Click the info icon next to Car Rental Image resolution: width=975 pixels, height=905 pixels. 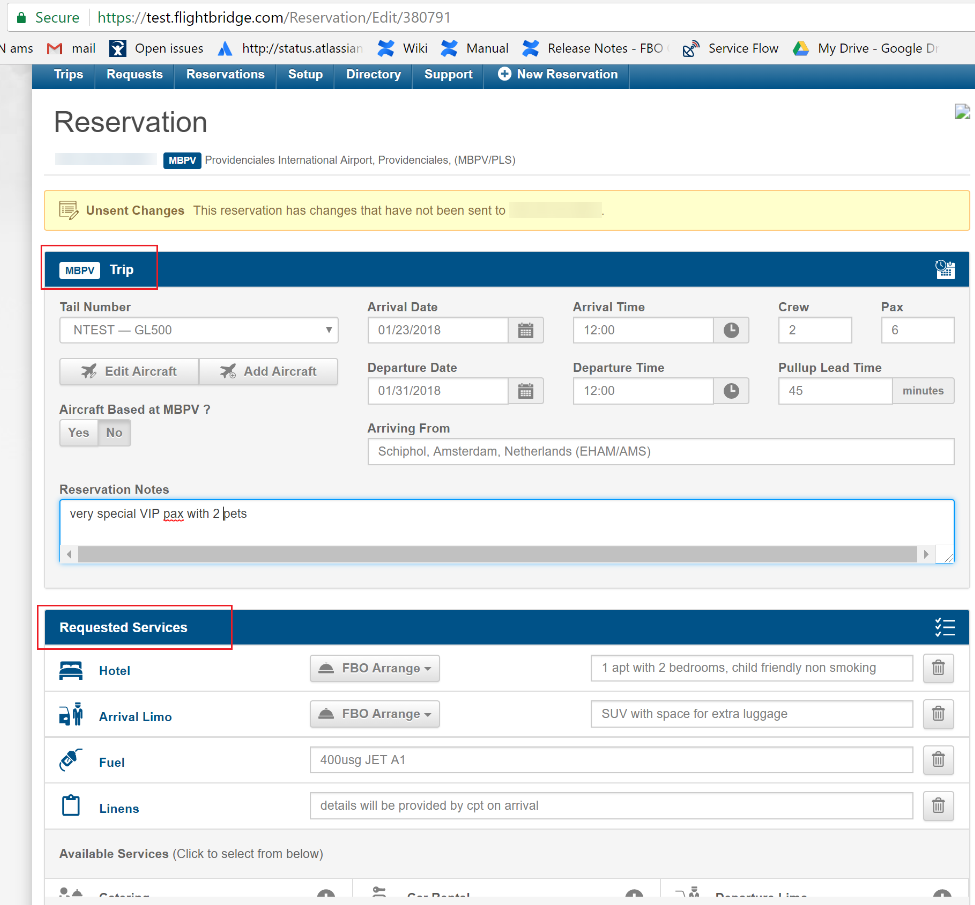click(634, 893)
